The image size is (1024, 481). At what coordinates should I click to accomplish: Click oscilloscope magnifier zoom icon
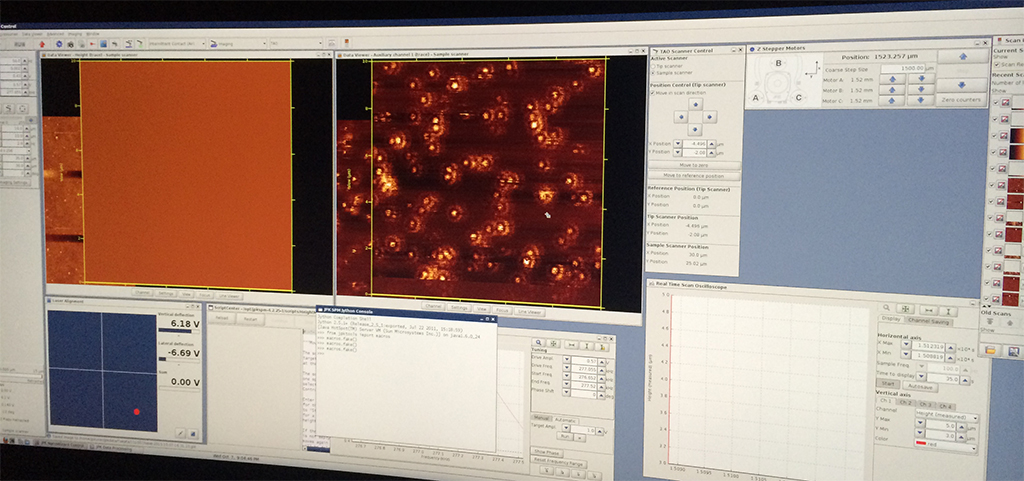click(x=887, y=309)
